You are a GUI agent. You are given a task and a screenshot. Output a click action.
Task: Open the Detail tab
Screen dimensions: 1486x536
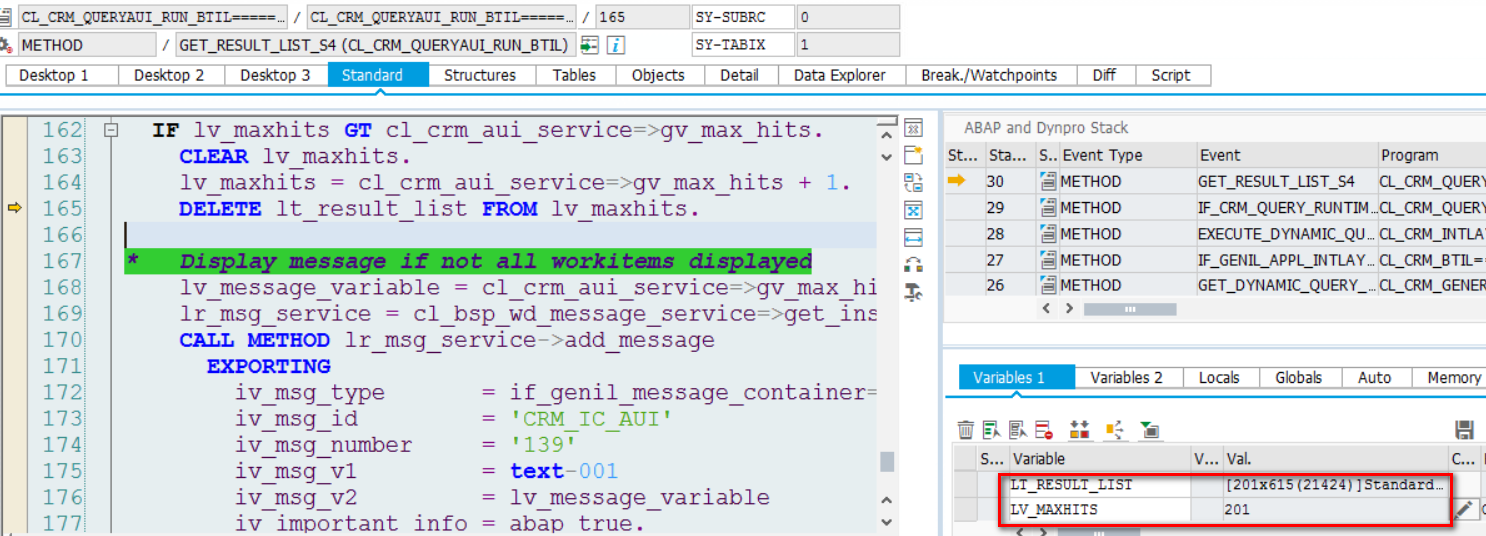(739, 75)
